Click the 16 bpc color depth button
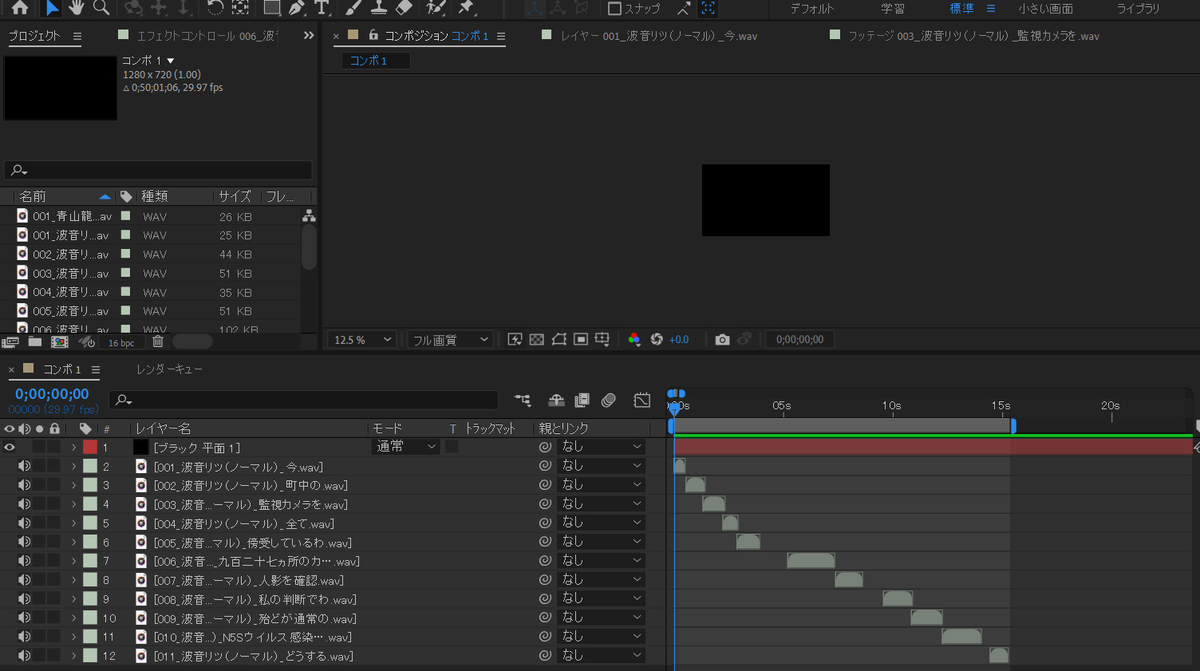 click(x=120, y=343)
